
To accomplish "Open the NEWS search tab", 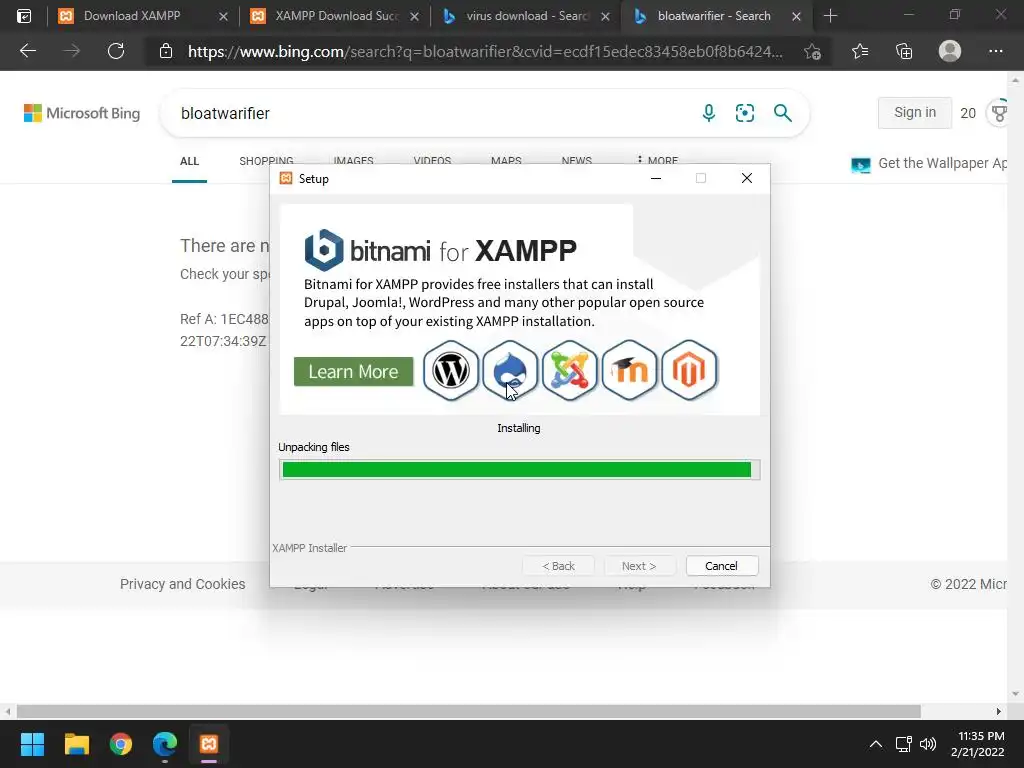I will 577,160.
